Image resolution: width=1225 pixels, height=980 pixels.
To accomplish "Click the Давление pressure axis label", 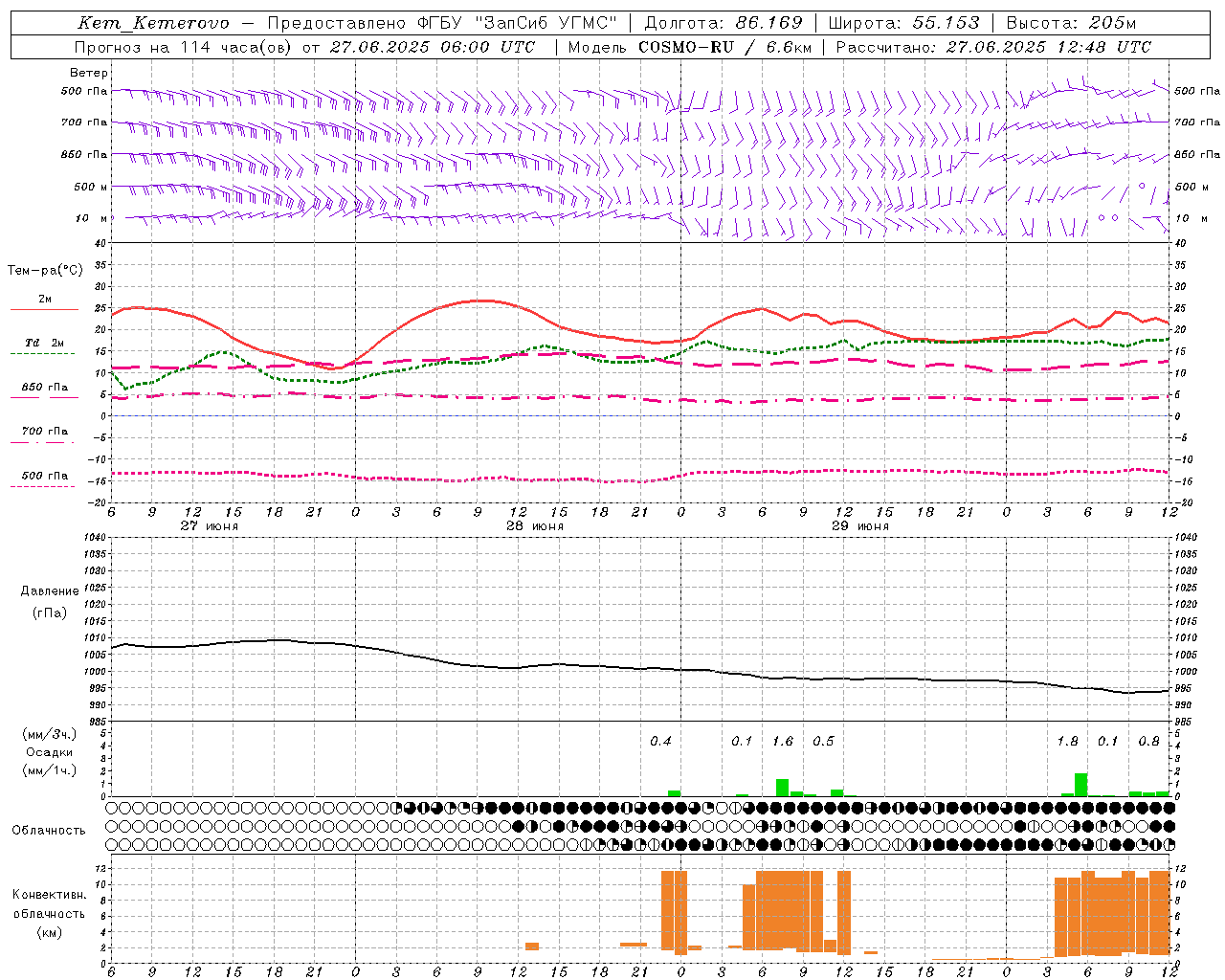I will tap(50, 590).
